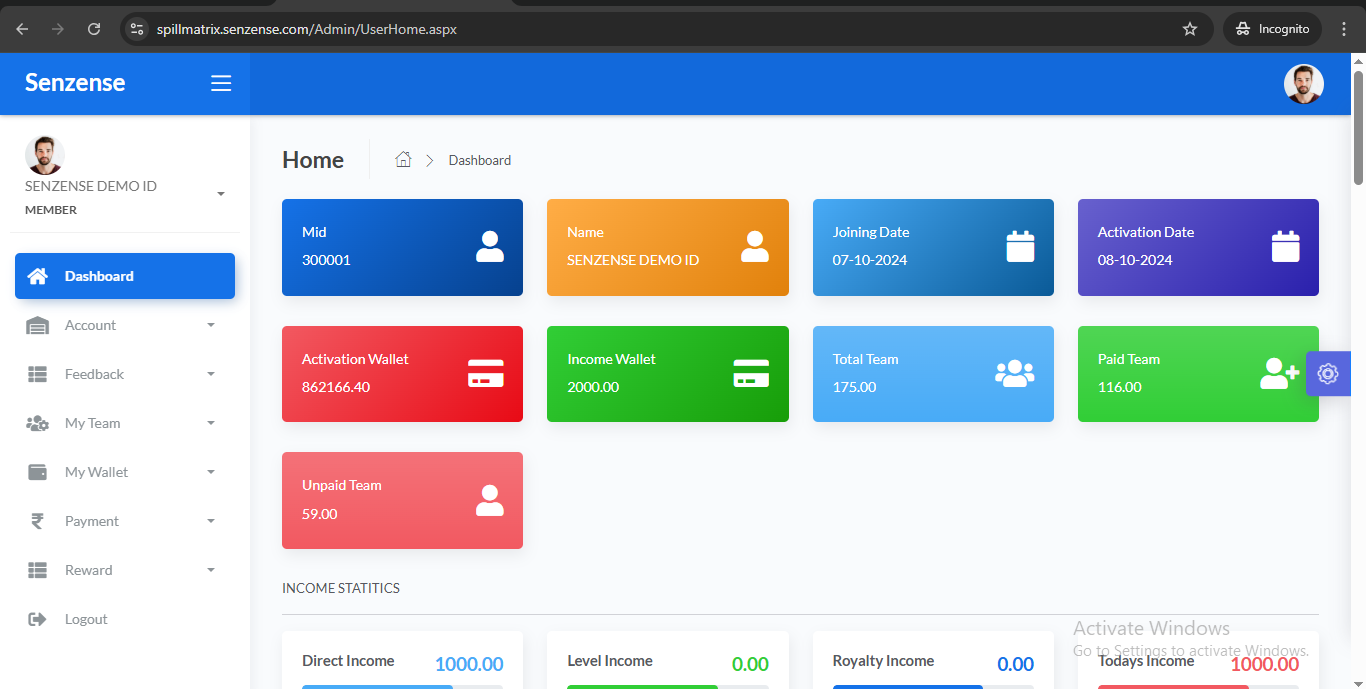Click the Income Wallet amount 2000.00
This screenshot has height=689, width=1366.
[x=593, y=387]
